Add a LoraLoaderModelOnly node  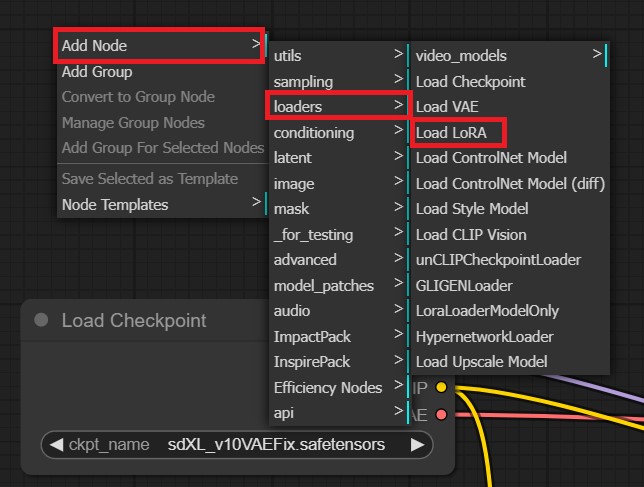(510, 310)
